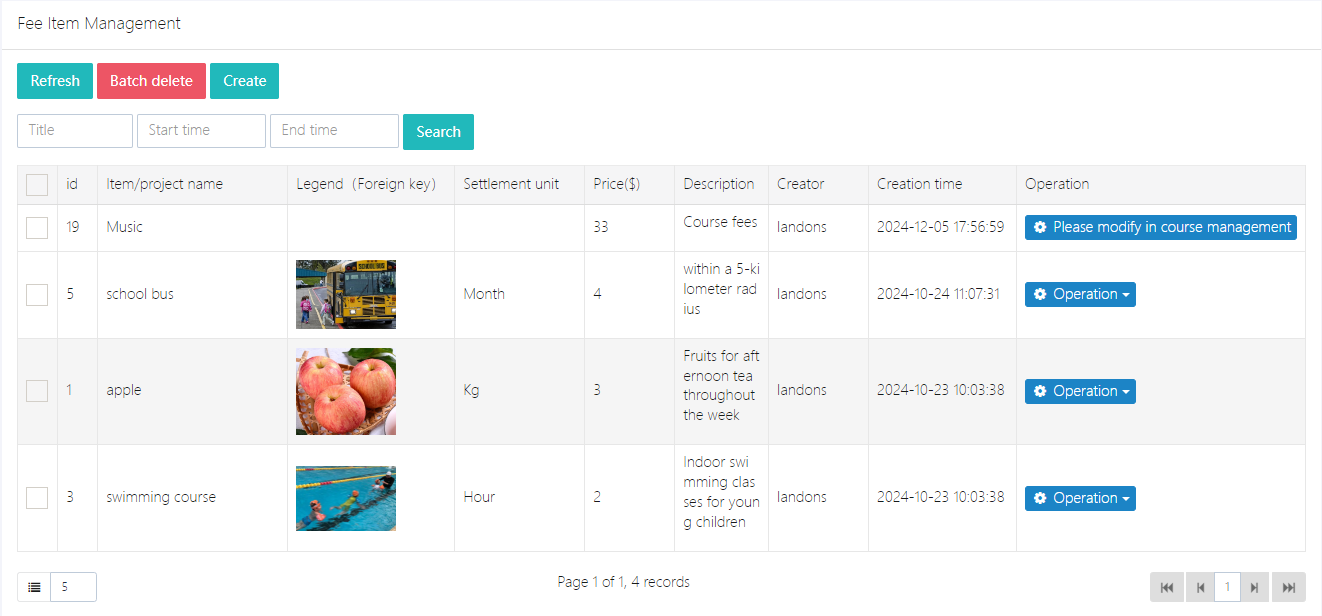Open the apple legend picture
1322x616 pixels.
click(x=346, y=391)
